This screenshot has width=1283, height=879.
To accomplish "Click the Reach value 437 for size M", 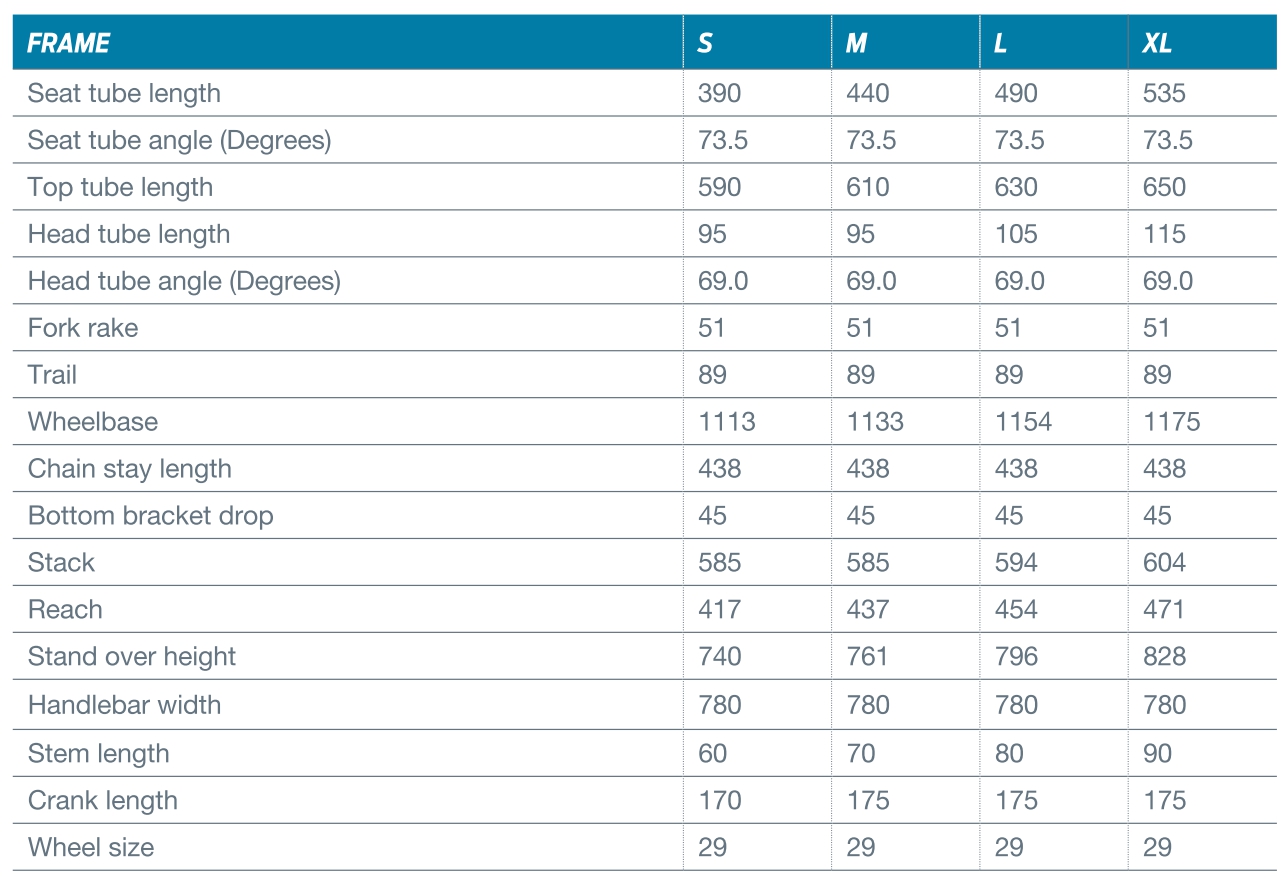I will click(x=867, y=610).
